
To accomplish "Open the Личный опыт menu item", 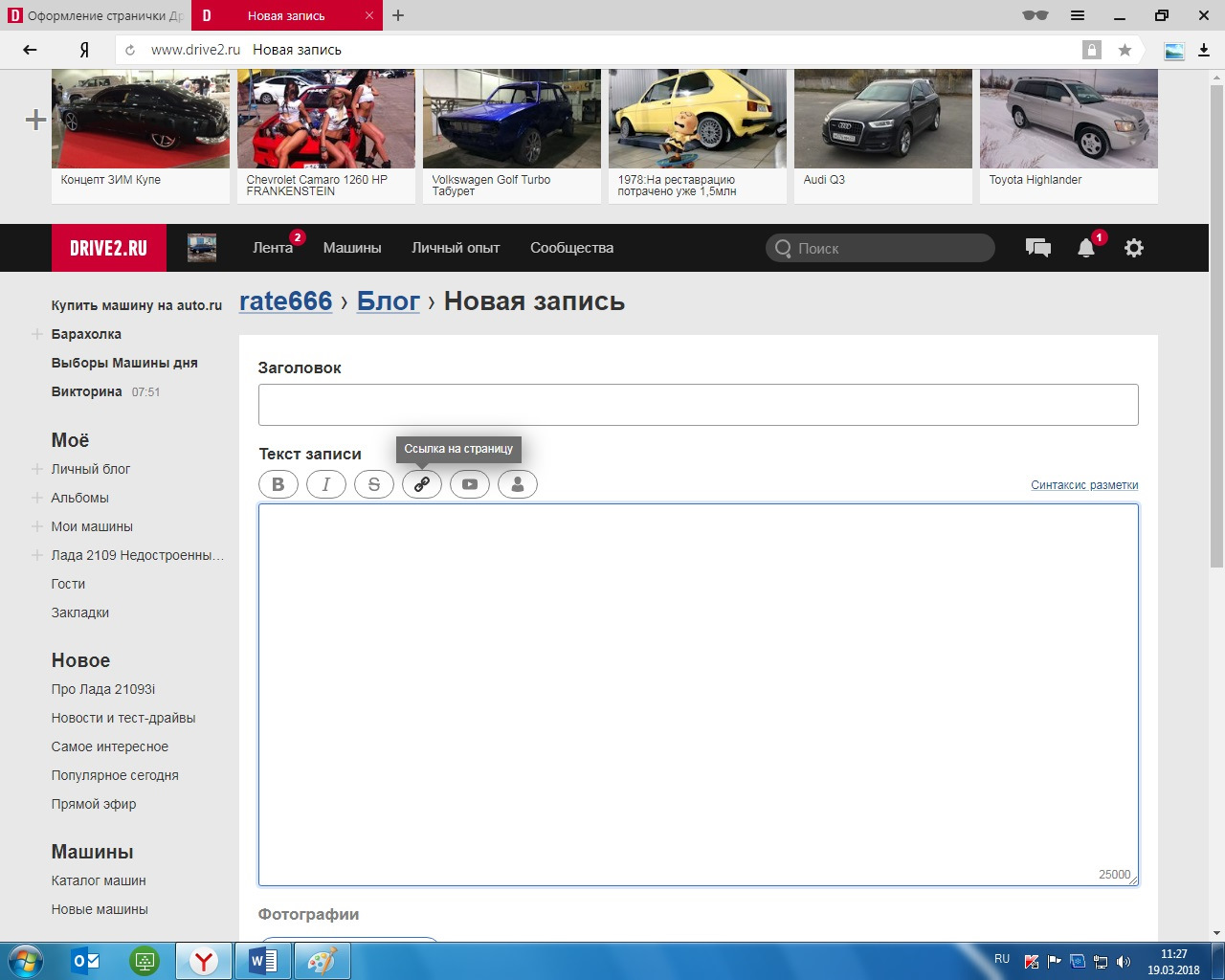I will 456,248.
